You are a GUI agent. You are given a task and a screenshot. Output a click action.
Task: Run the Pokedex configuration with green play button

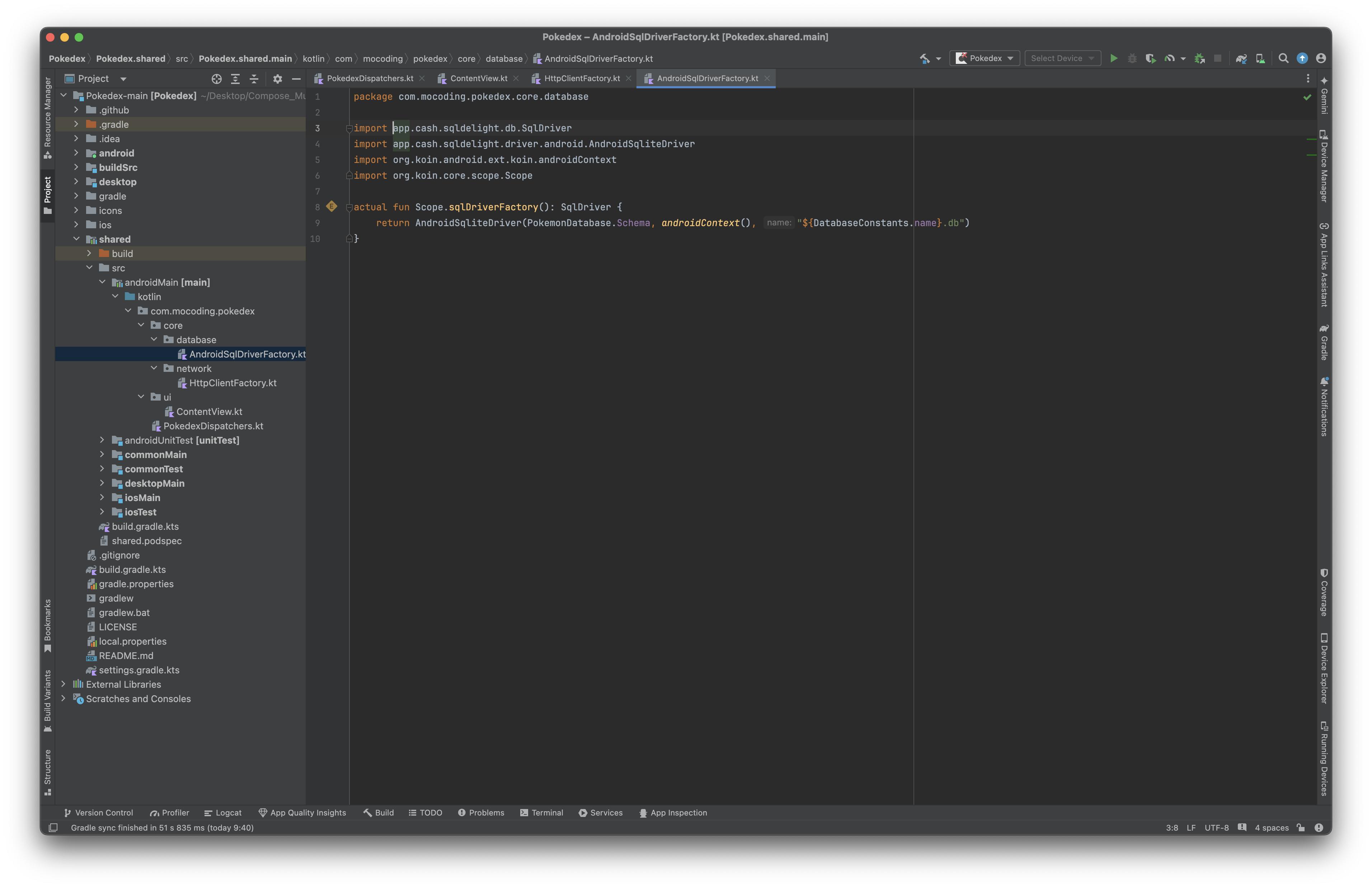pos(1114,58)
